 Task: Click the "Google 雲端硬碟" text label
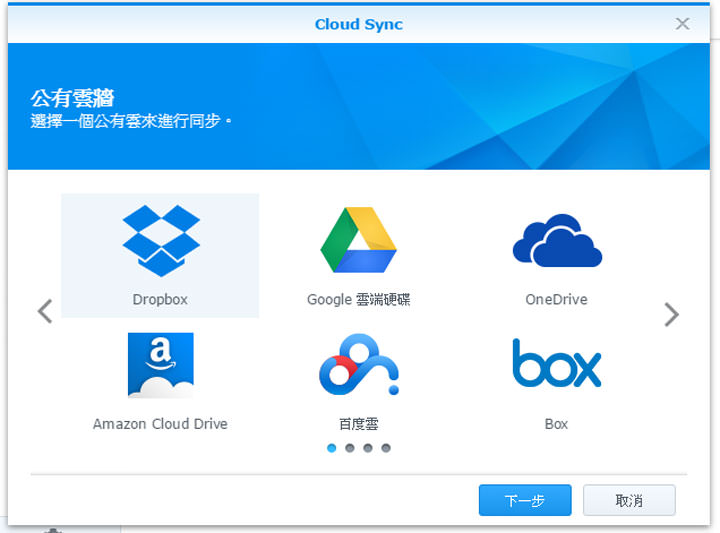click(x=358, y=299)
